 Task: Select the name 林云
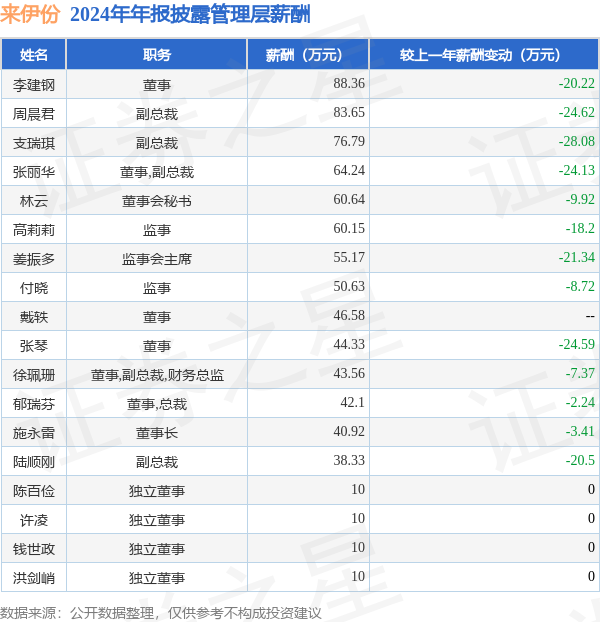34,201
